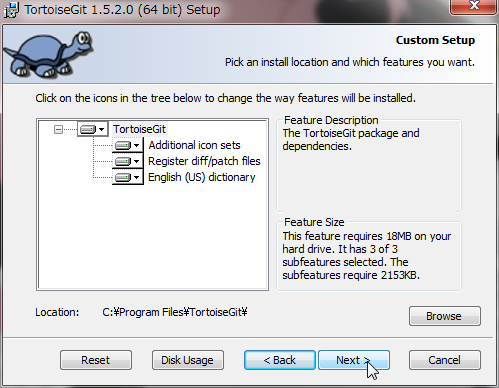Go back with the Back button
Image resolution: width=499 pixels, height=388 pixels.
280,360
